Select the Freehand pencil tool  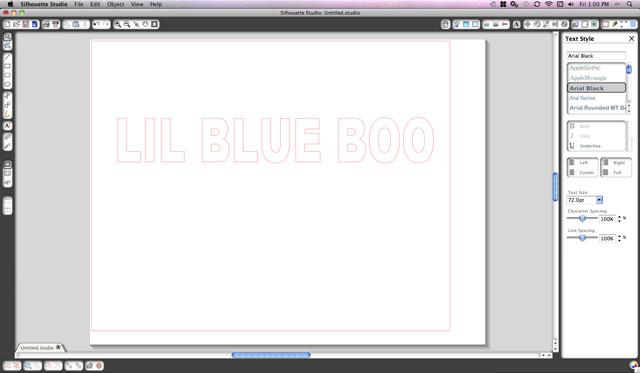coord(7,114)
